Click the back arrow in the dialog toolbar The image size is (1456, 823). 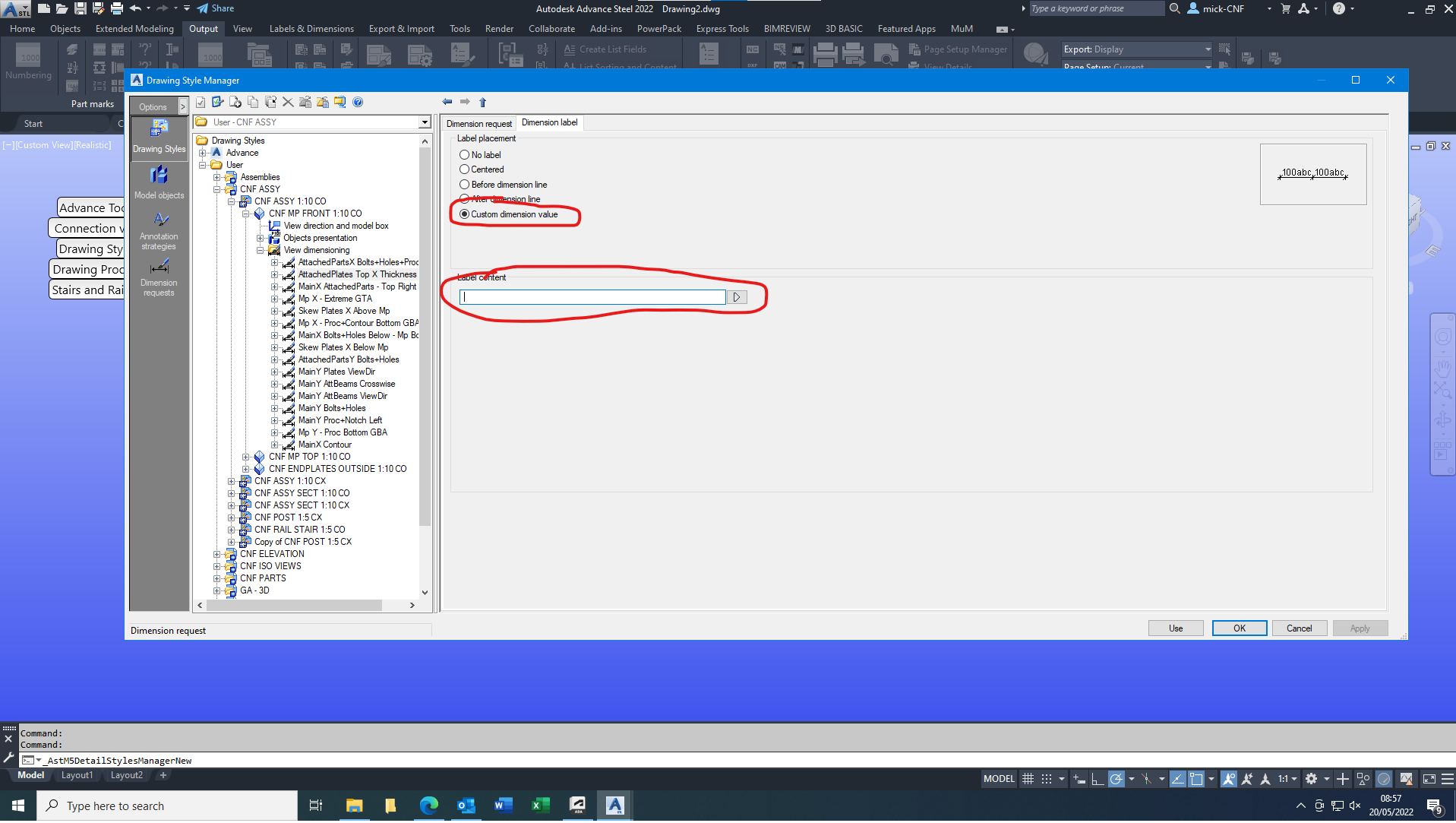(447, 102)
